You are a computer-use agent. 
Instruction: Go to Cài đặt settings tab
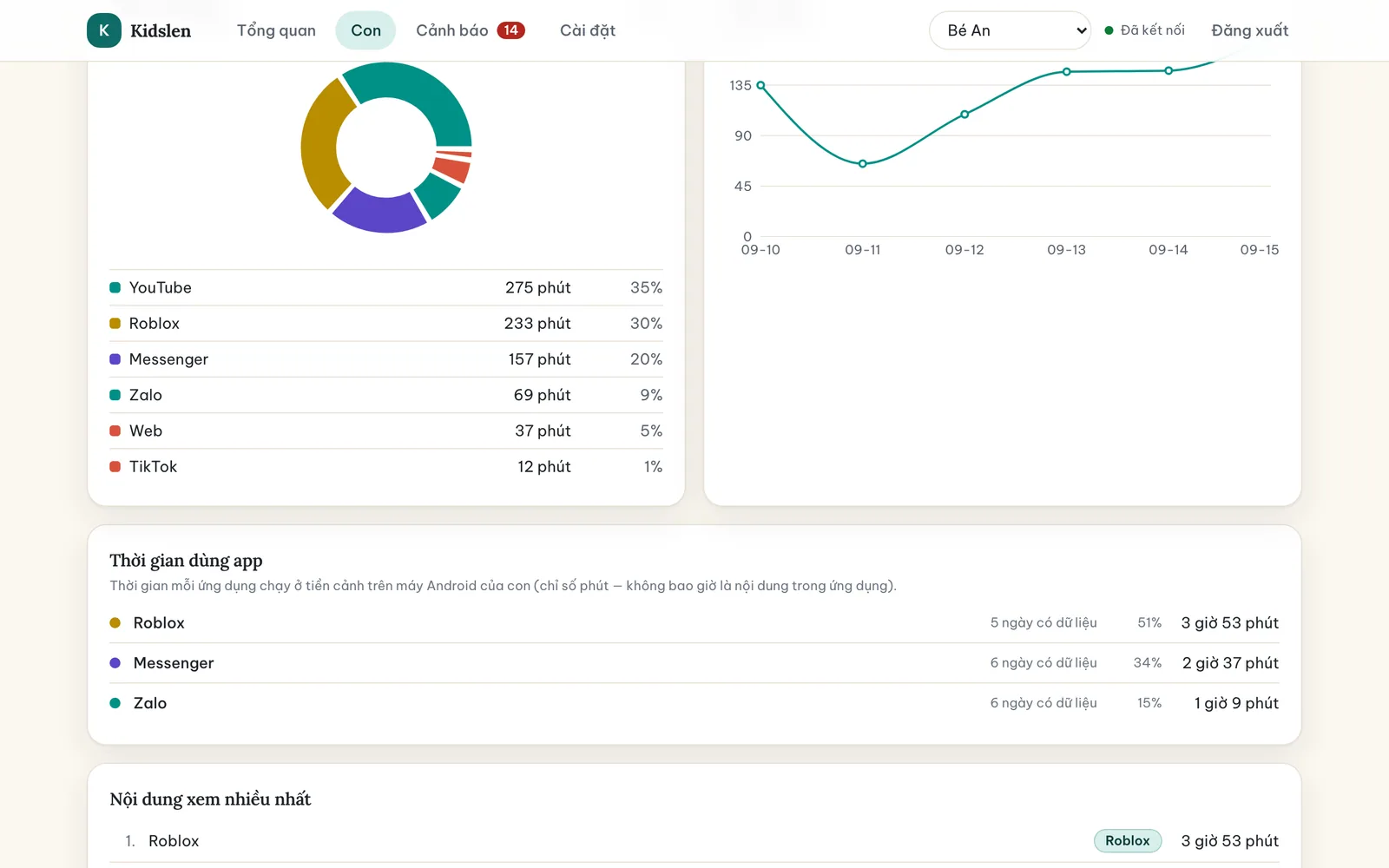[588, 30]
